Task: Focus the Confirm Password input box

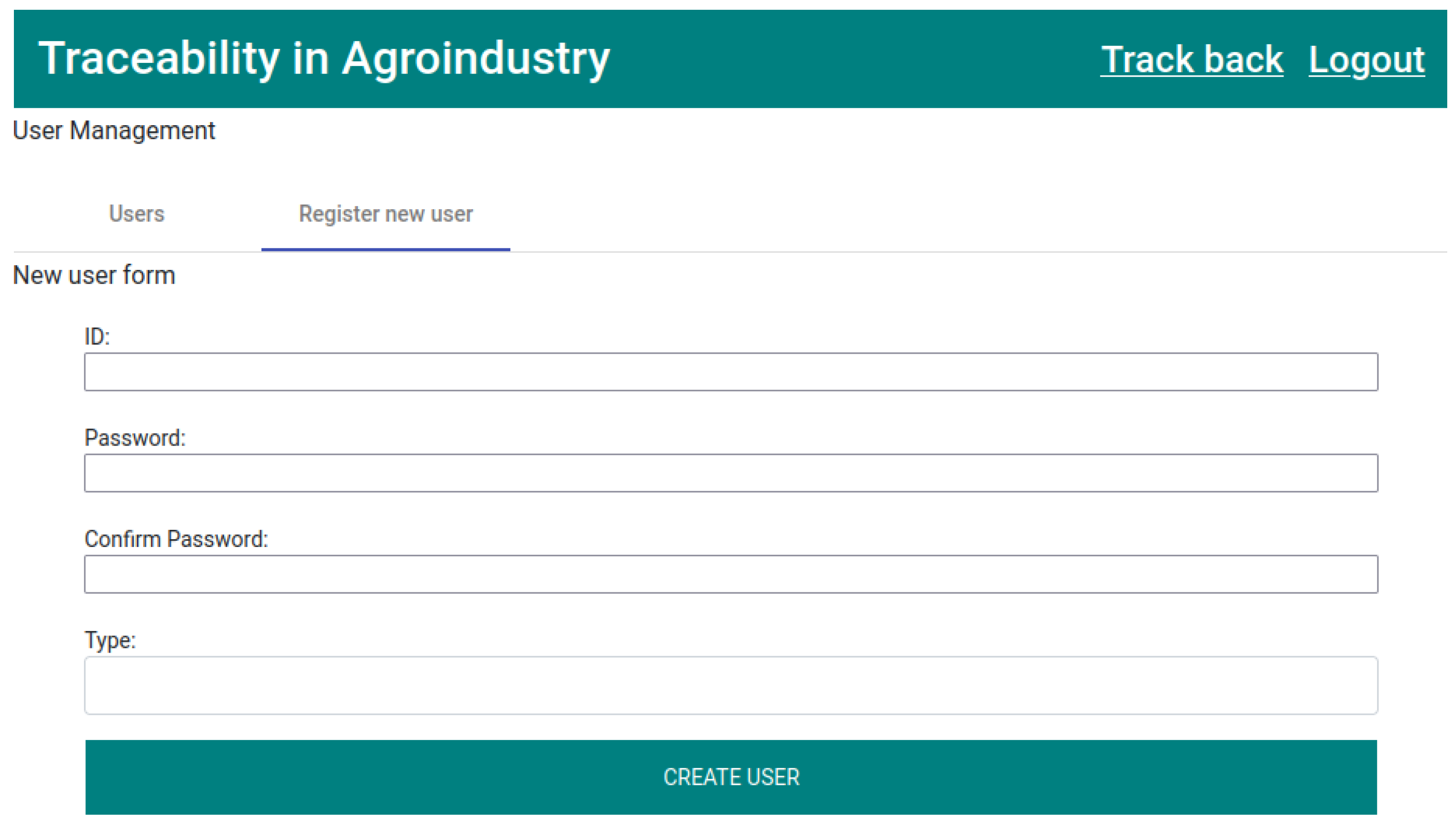Action: click(x=731, y=574)
